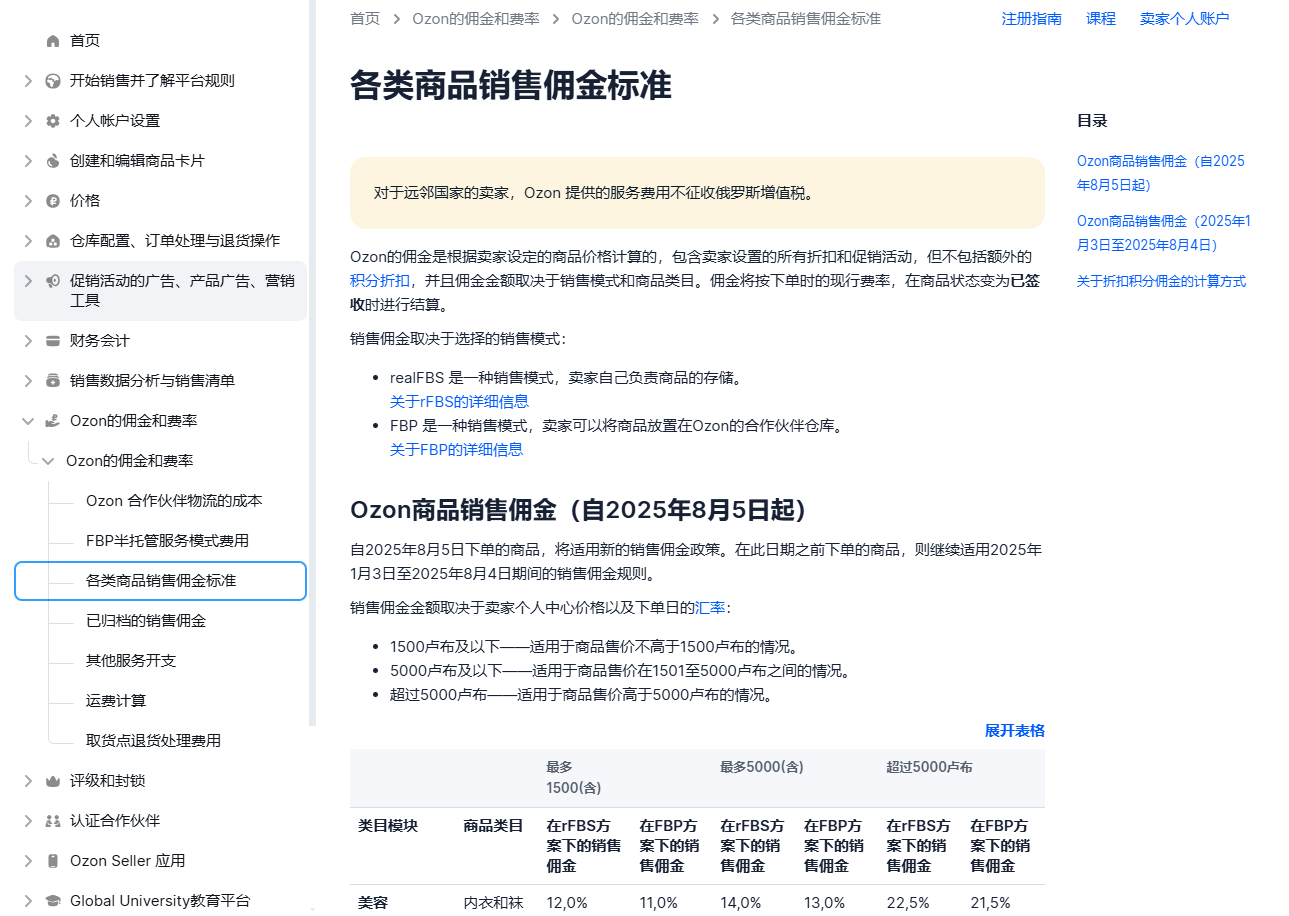1289x916 pixels.
Task: Open the 注册指南 top menu item
Action: 1032,19
